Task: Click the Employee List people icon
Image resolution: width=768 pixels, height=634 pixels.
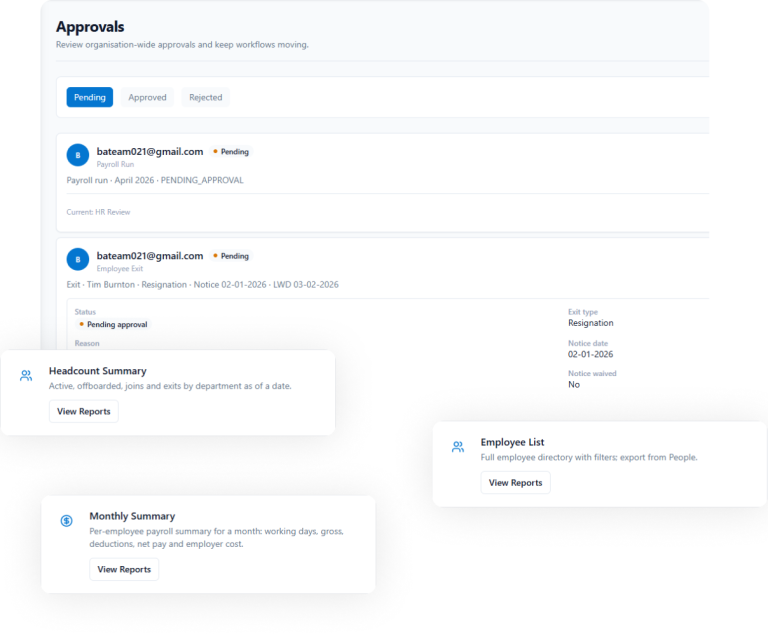Action: tap(457, 446)
